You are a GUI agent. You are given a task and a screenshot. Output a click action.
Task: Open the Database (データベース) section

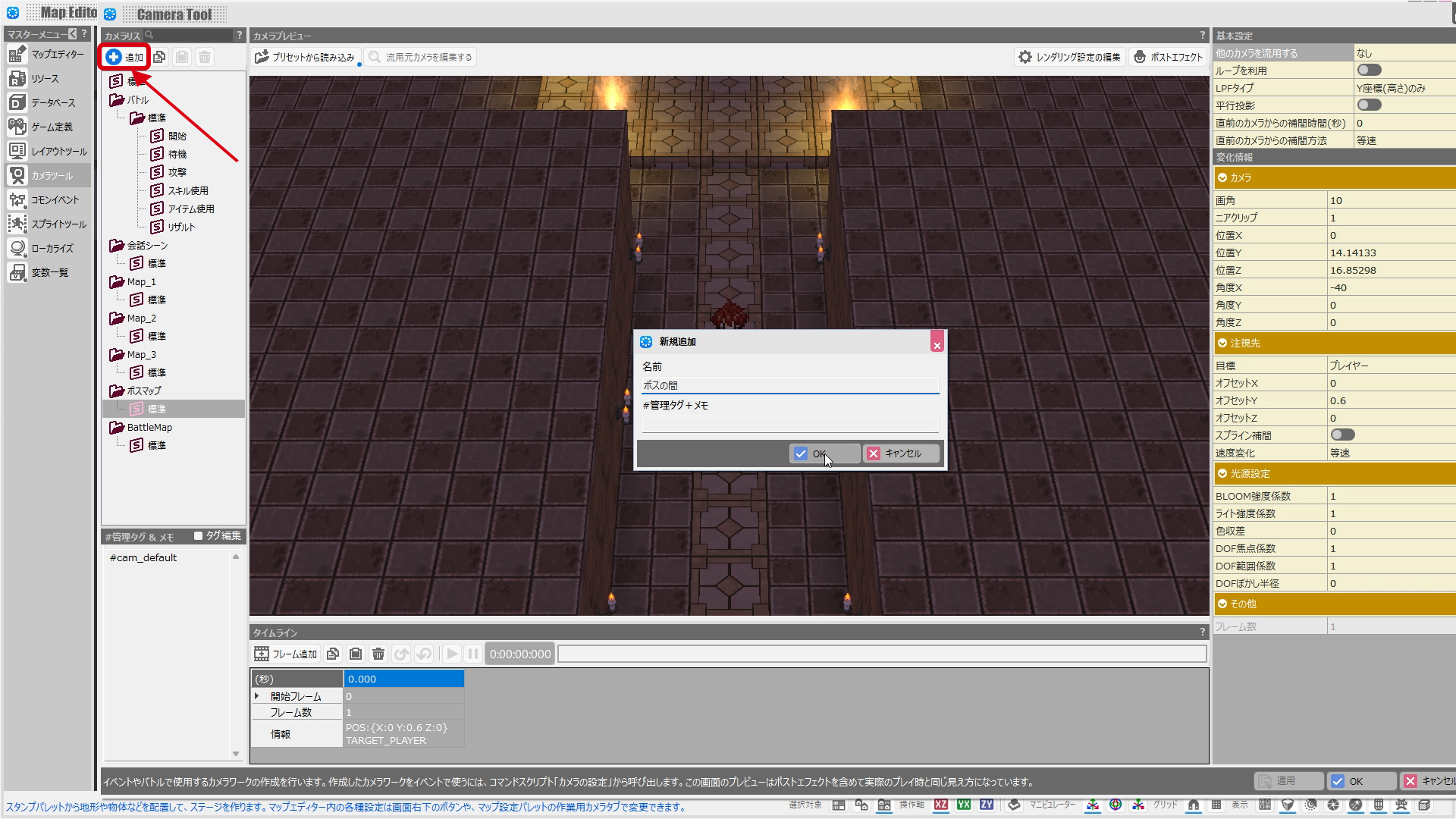47,103
